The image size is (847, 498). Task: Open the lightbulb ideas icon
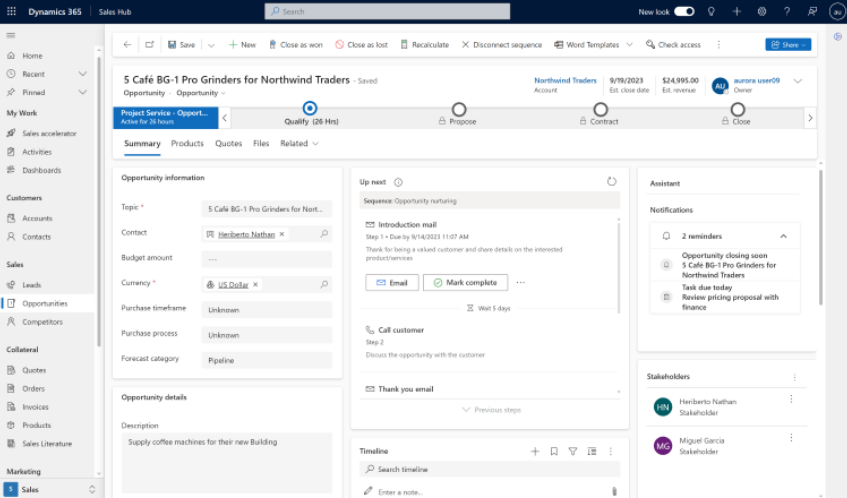coord(711,11)
